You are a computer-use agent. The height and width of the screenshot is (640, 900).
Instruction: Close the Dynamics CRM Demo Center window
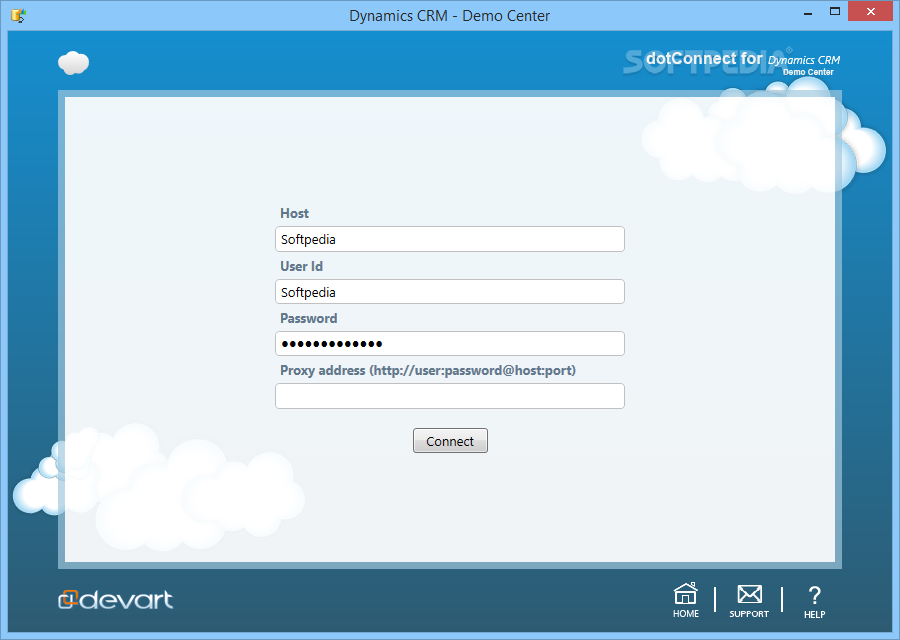point(870,12)
